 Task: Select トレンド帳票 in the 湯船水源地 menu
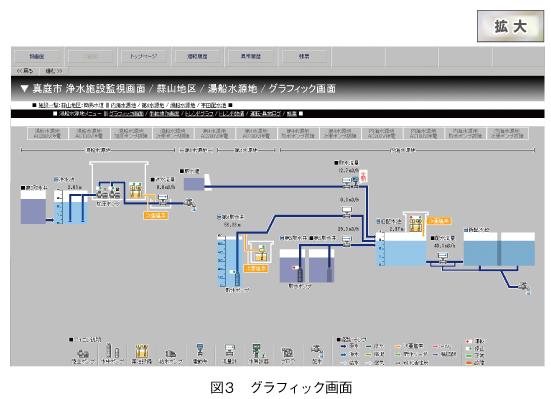pos(232,114)
